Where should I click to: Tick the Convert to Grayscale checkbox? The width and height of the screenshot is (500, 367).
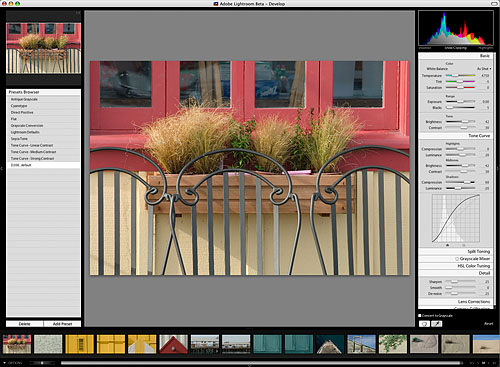420,315
